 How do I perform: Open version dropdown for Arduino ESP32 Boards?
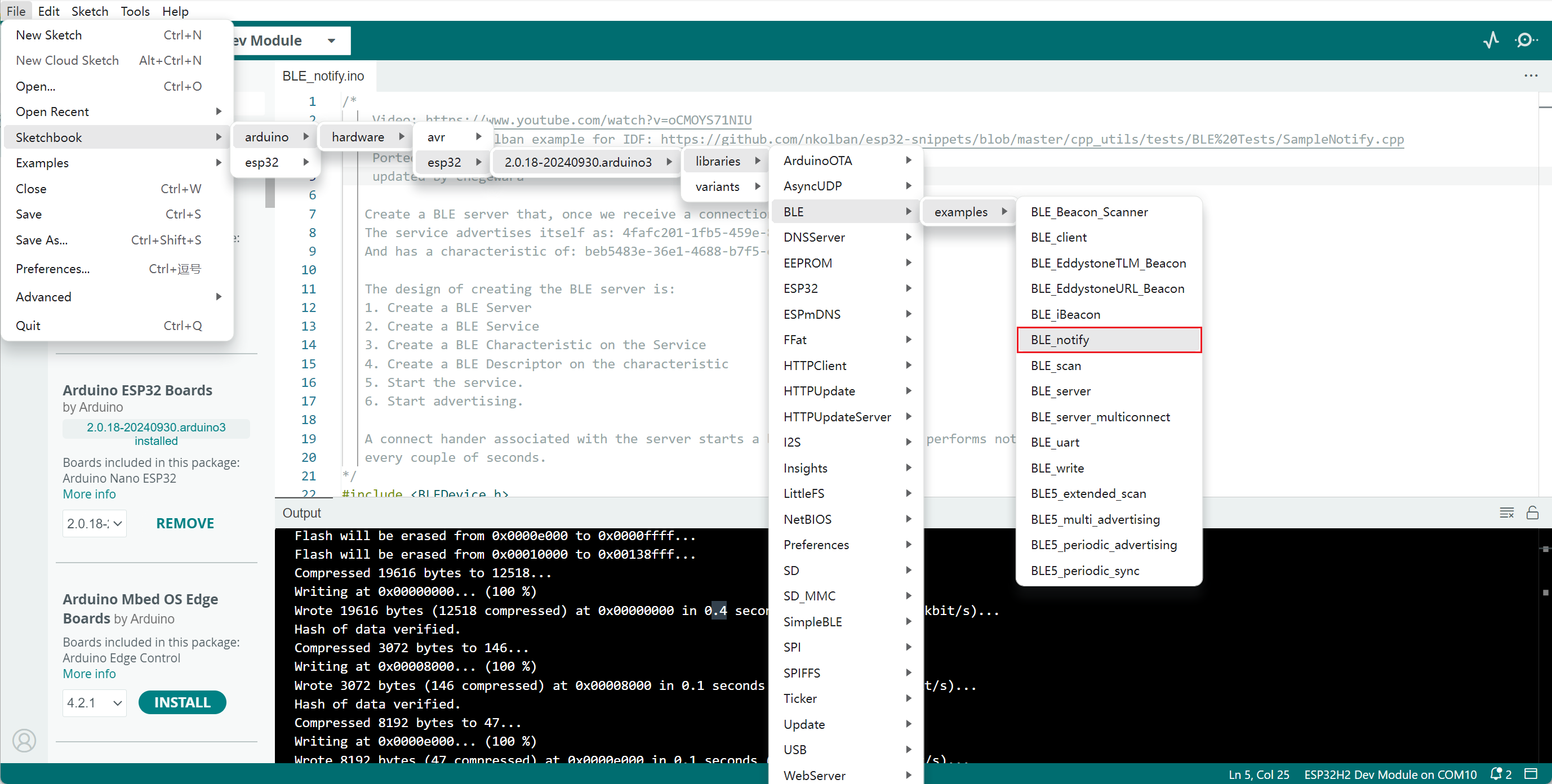(95, 523)
